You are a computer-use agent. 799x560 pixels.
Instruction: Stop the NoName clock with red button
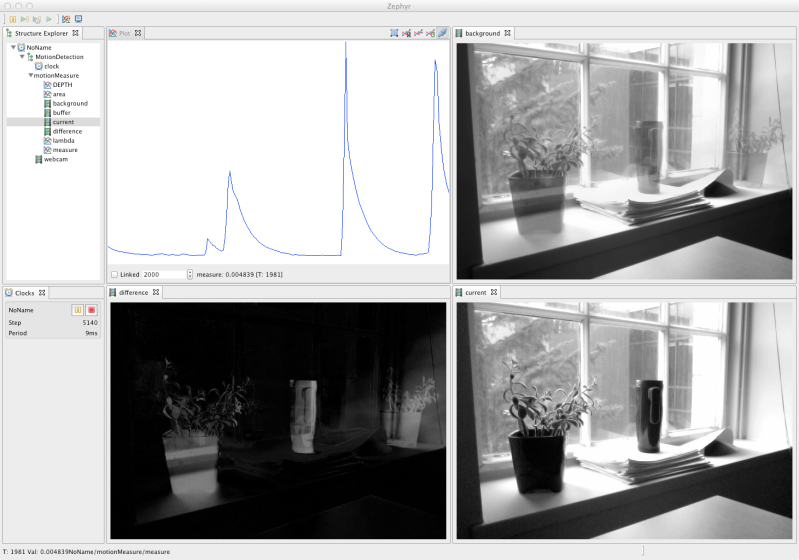[91, 310]
